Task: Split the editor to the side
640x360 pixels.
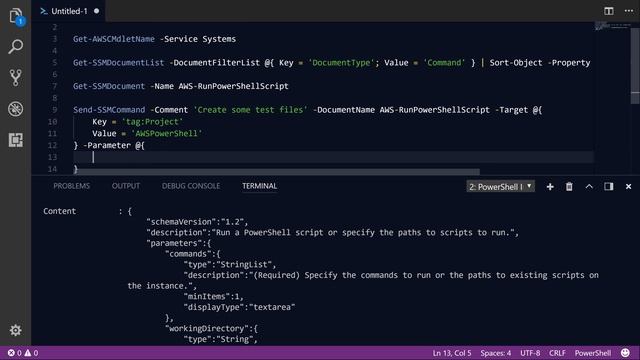Action: pos(609,11)
